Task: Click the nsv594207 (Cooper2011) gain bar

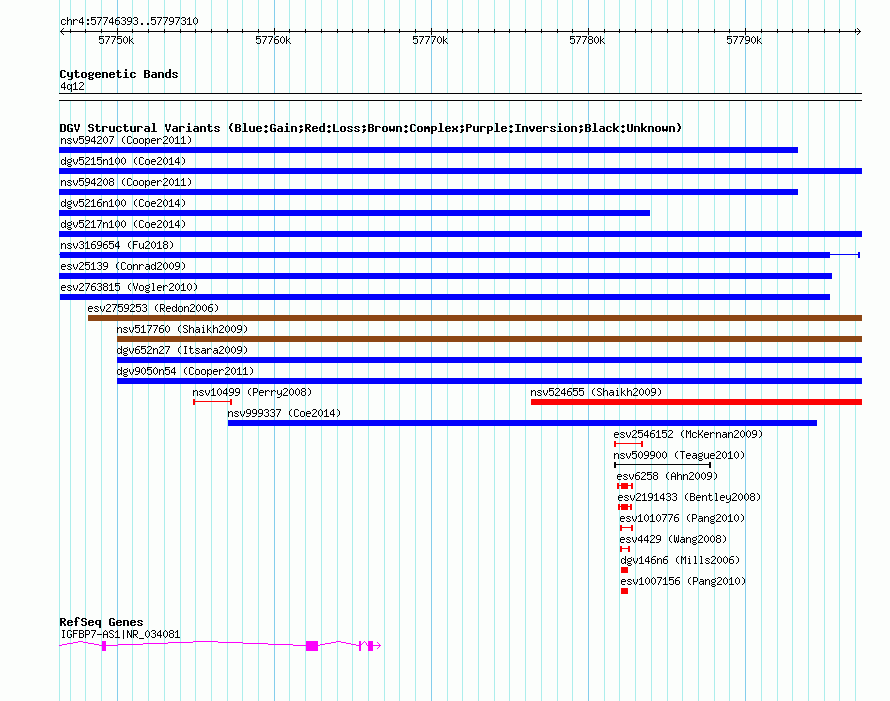Action: coord(429,150)
